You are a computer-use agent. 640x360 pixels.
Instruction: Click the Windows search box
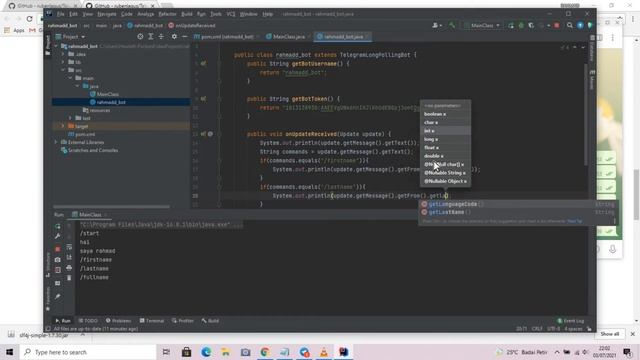[88, 352]
